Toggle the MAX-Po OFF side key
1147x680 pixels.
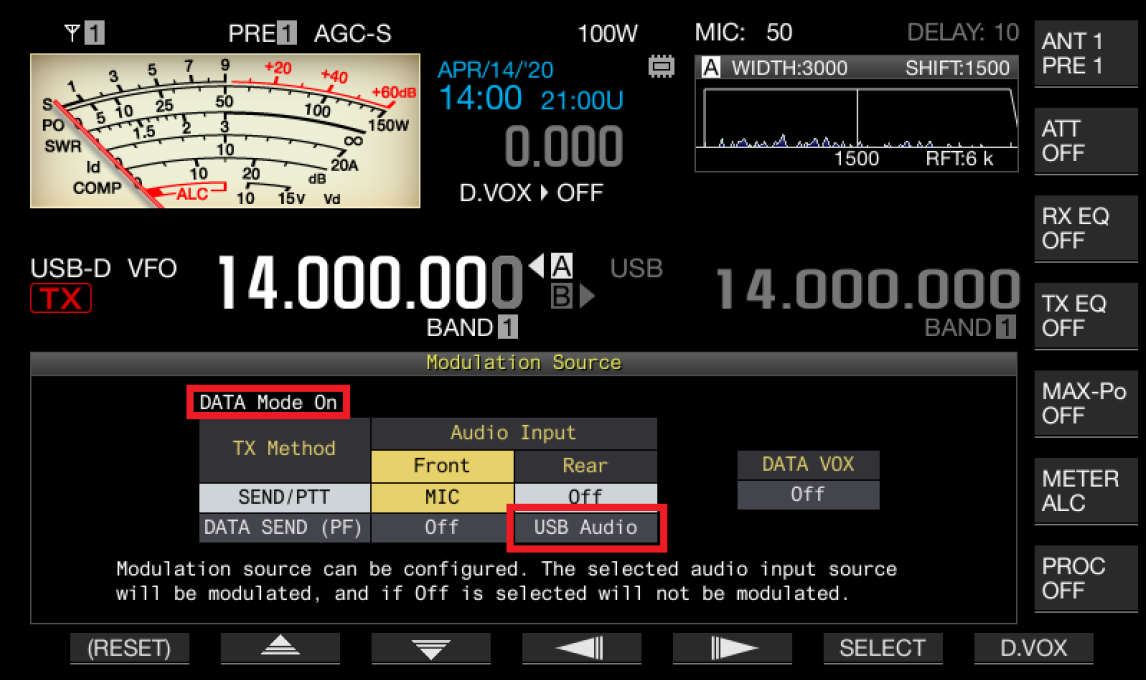click(x=1086, y=404)
